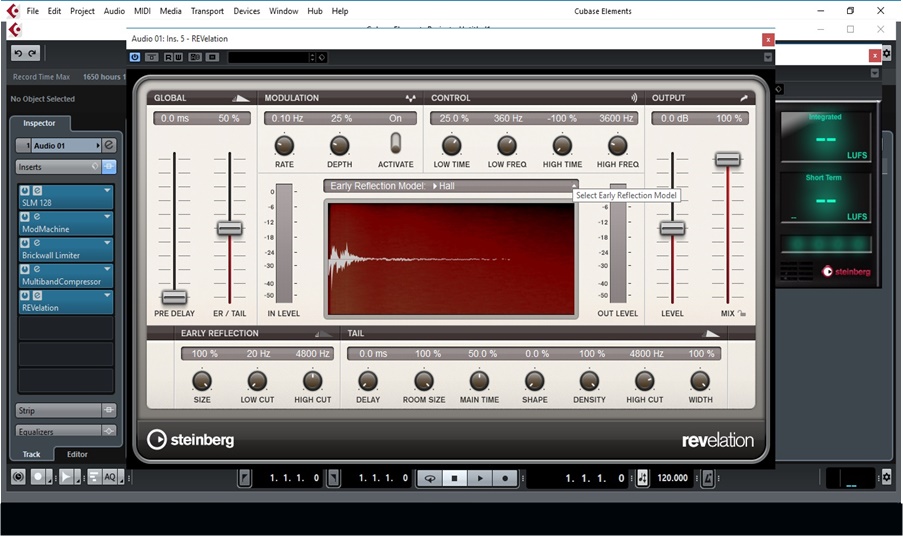Redo with the right arrow toolbar icon

(32, 54)
